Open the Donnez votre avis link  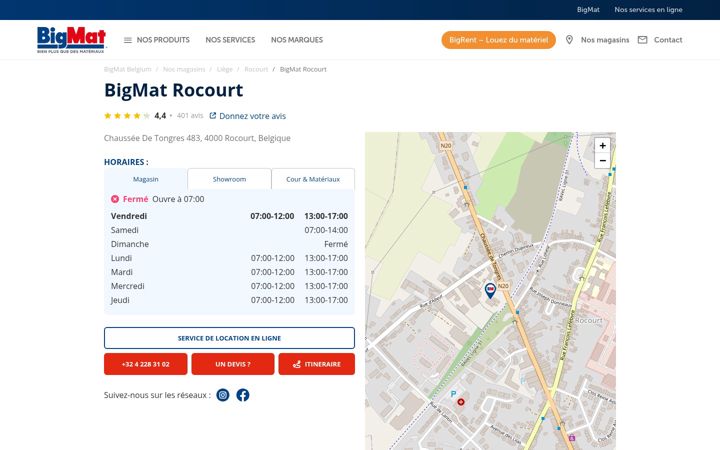[252, 116]
